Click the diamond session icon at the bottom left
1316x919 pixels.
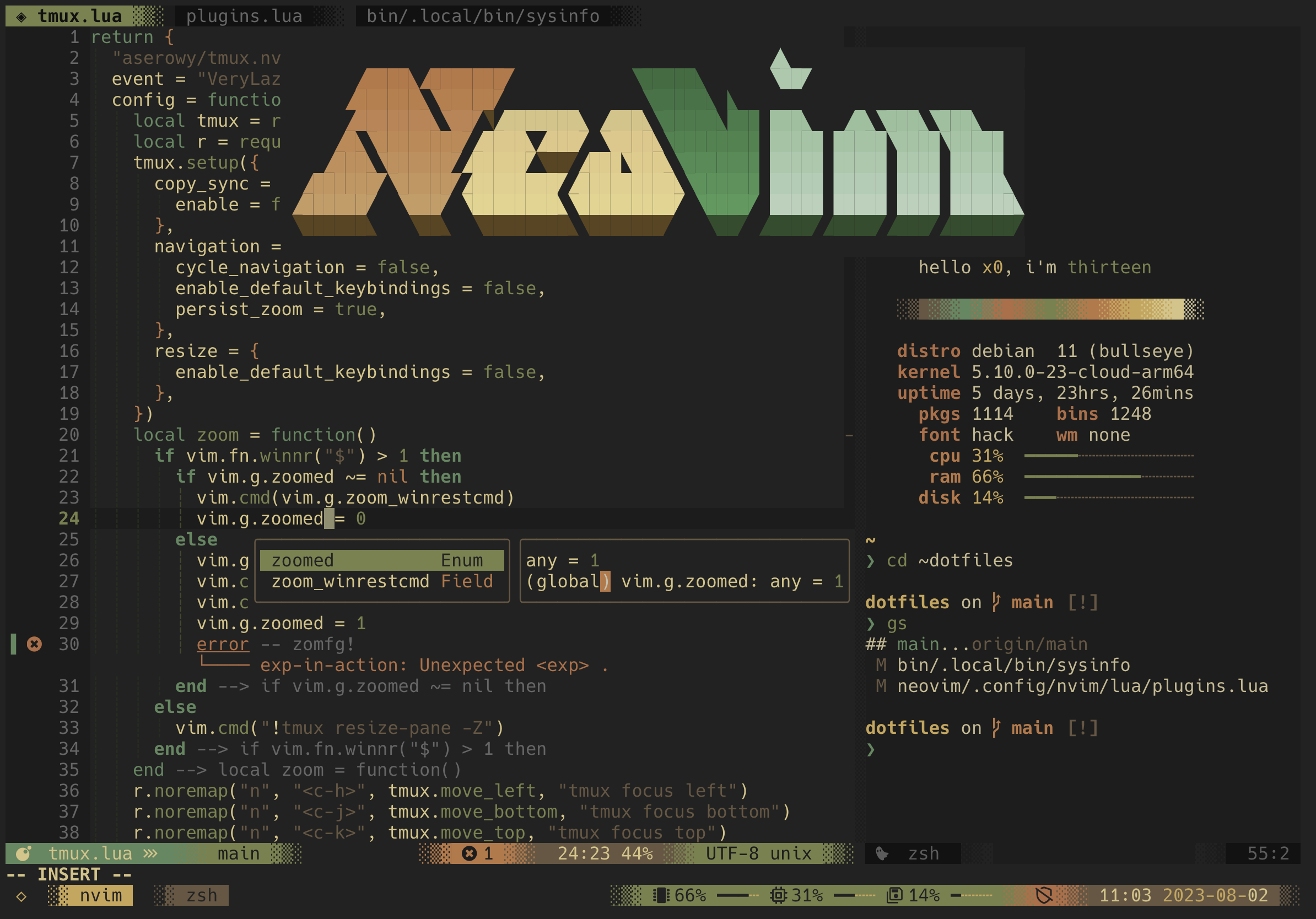(21, 896)
